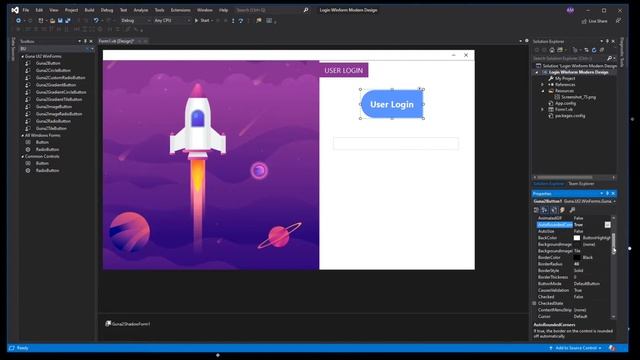
Task: Click the empty textbox on the form designer
Action: click(396, 144)
